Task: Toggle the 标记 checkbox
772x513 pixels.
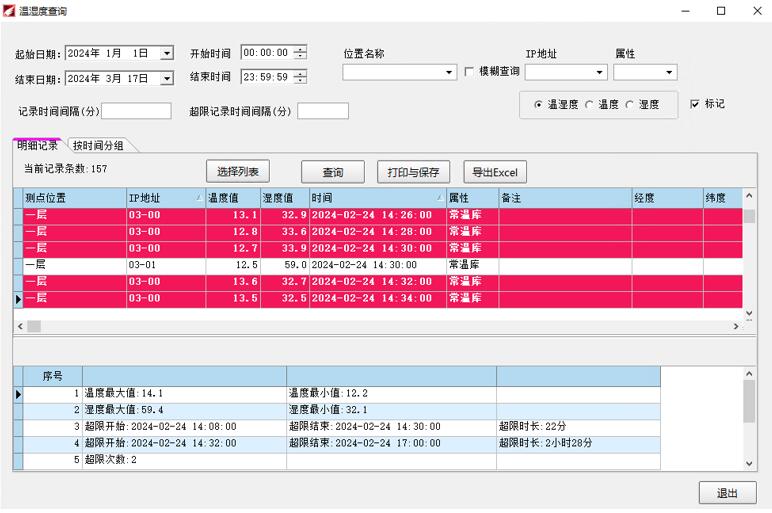Action: pyautogui.click(x=695, y=104)
